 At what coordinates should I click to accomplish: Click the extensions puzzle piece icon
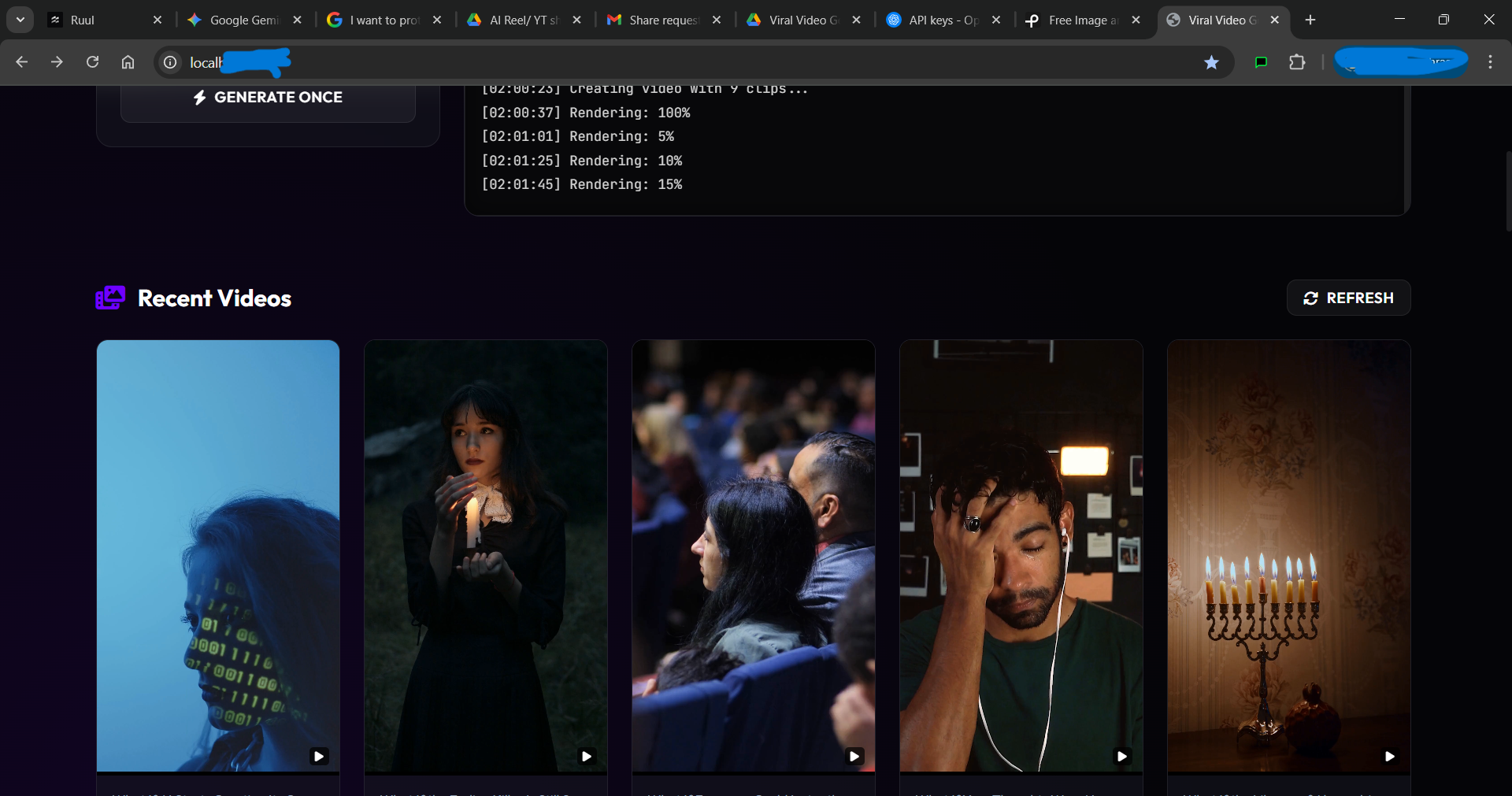(1297, 62)
